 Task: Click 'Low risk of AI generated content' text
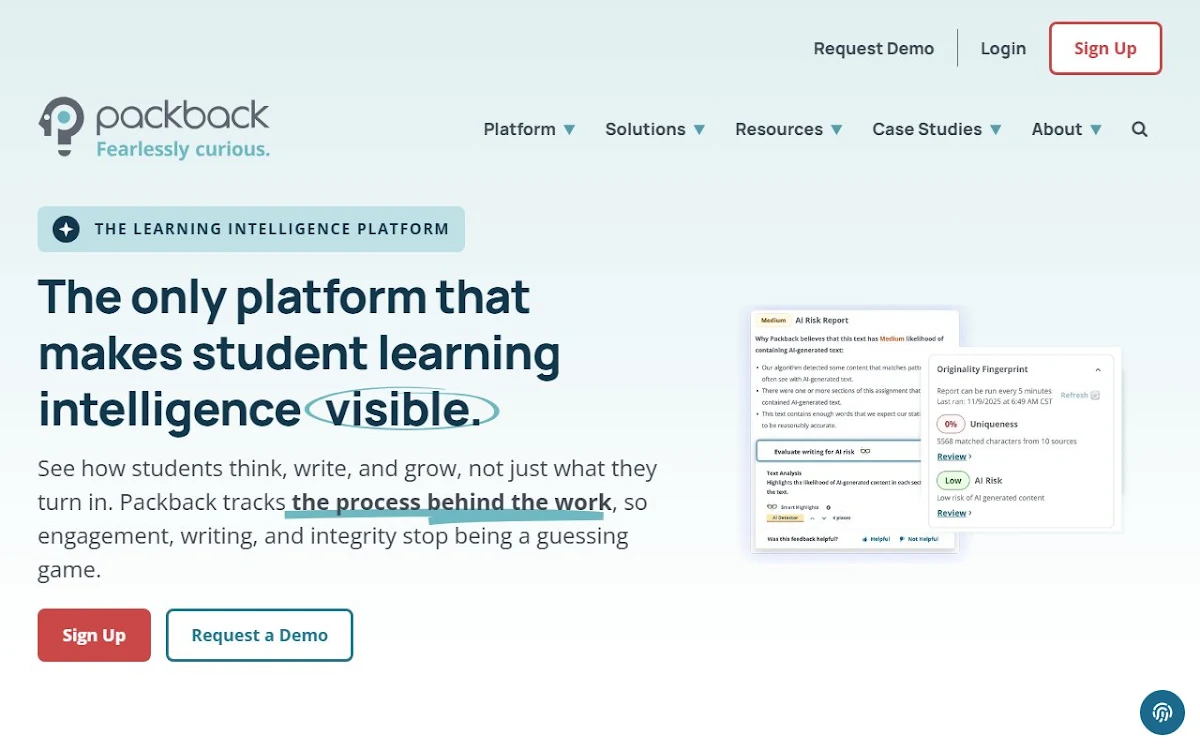(990, 498)
